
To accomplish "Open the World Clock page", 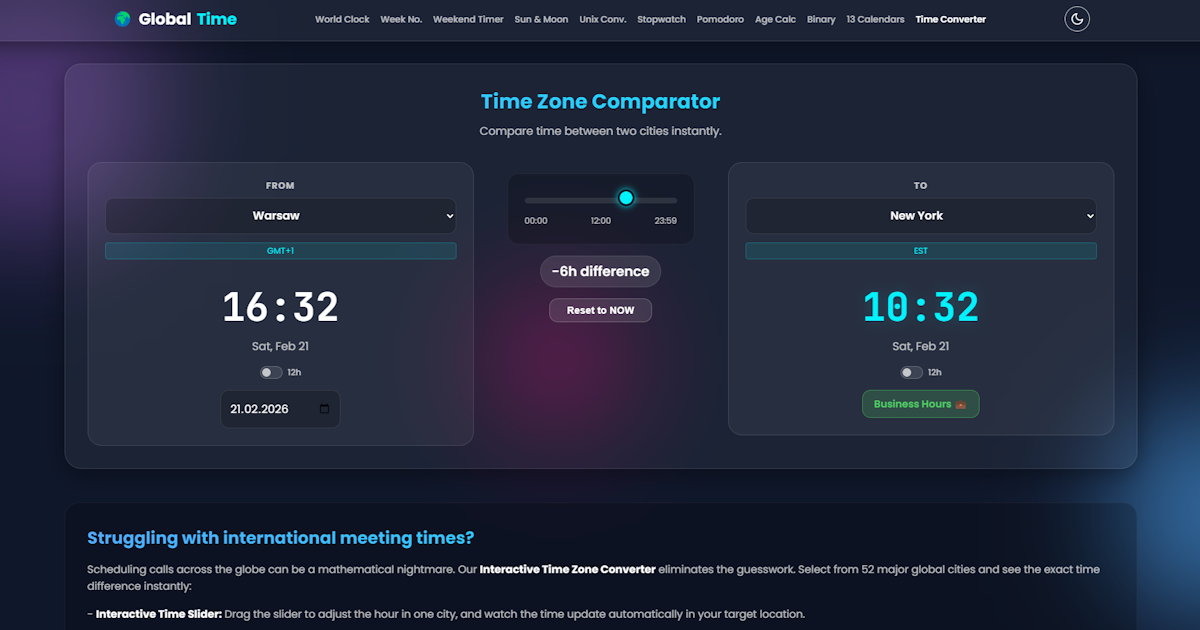I will tap(342, 19).
